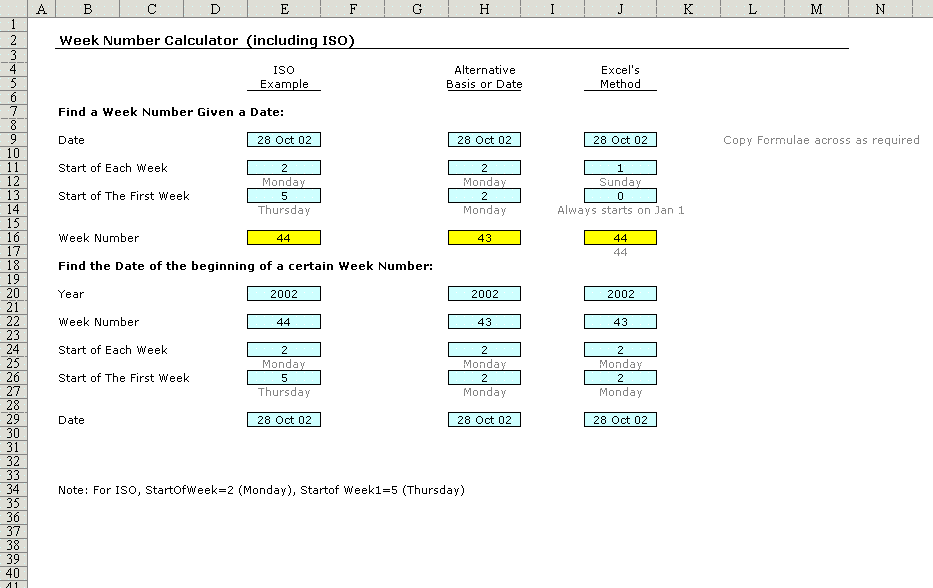Click the yellow Week Number cell under Excel's Method

pyautogui.click(x=620, y=238)
